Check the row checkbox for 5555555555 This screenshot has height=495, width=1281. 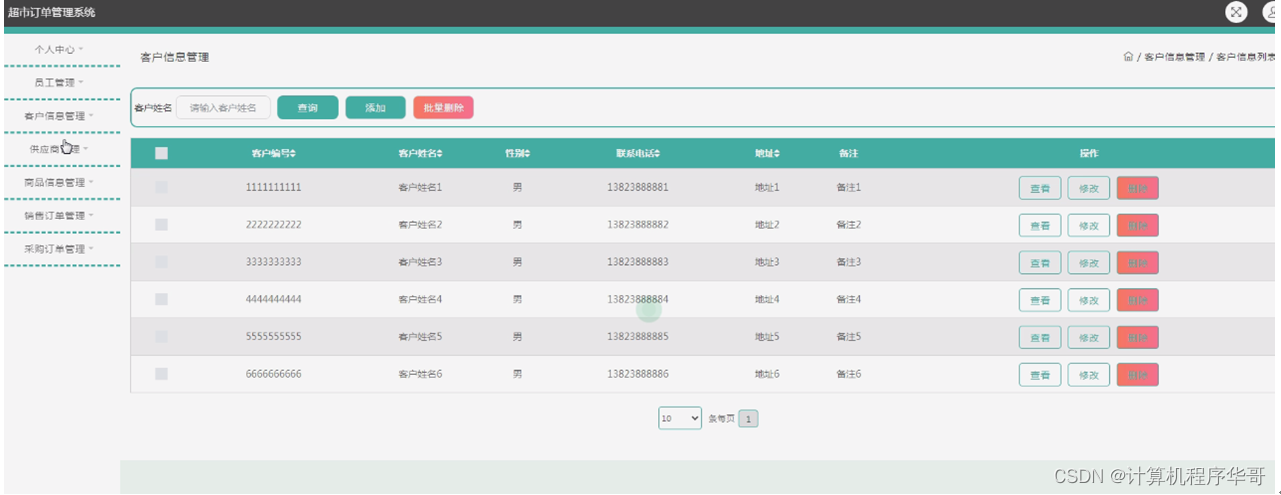click(162, 337)
